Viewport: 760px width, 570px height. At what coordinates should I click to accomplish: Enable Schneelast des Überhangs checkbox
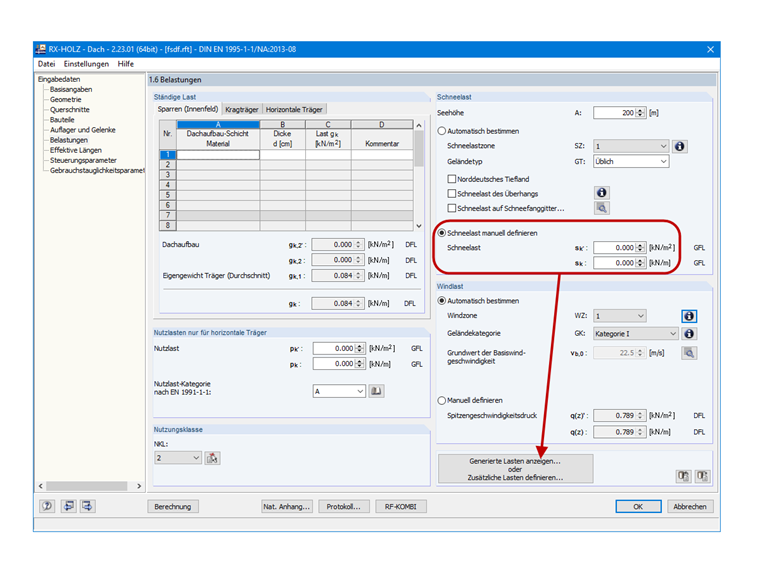point(452,193)
